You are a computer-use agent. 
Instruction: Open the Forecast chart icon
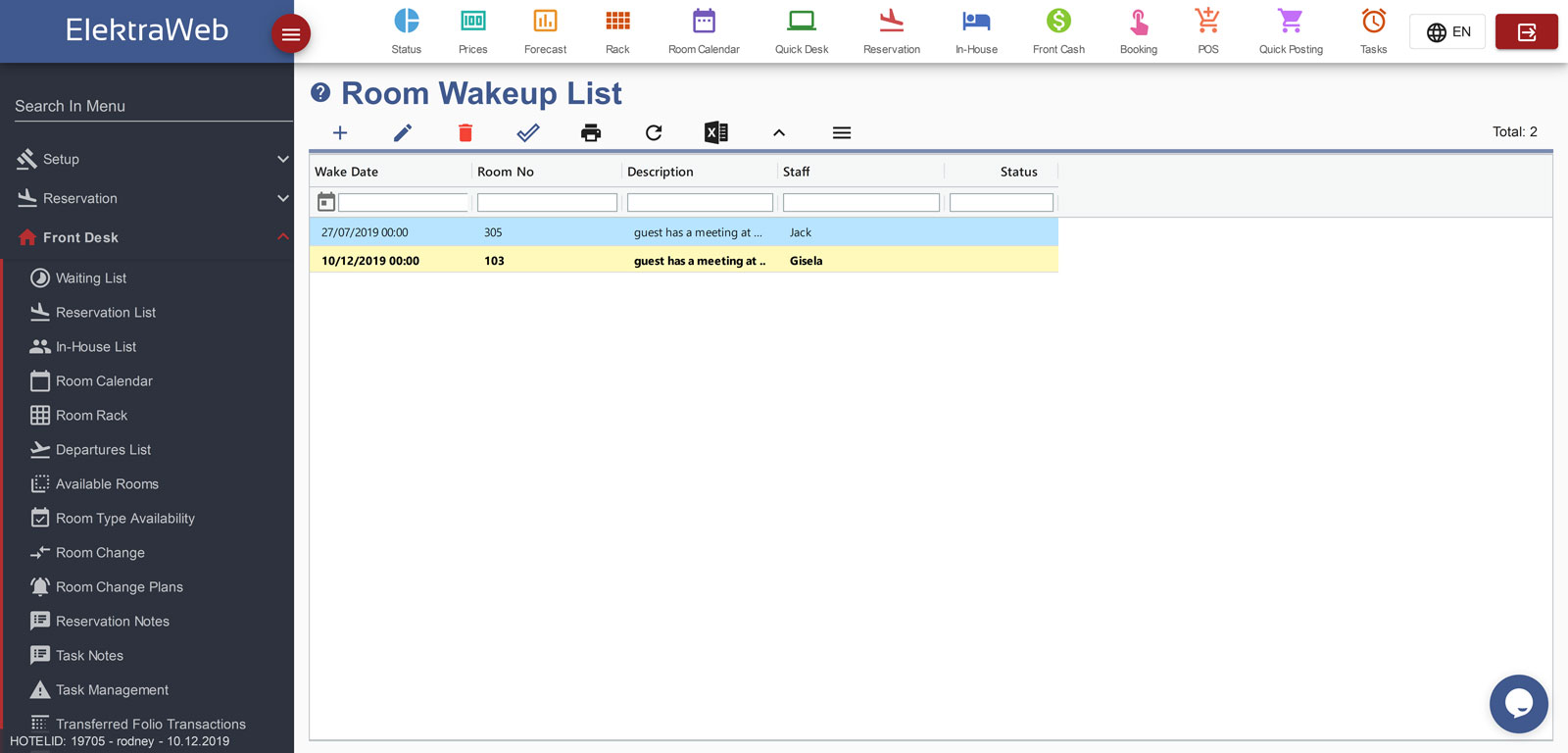(x=545, y=21)
